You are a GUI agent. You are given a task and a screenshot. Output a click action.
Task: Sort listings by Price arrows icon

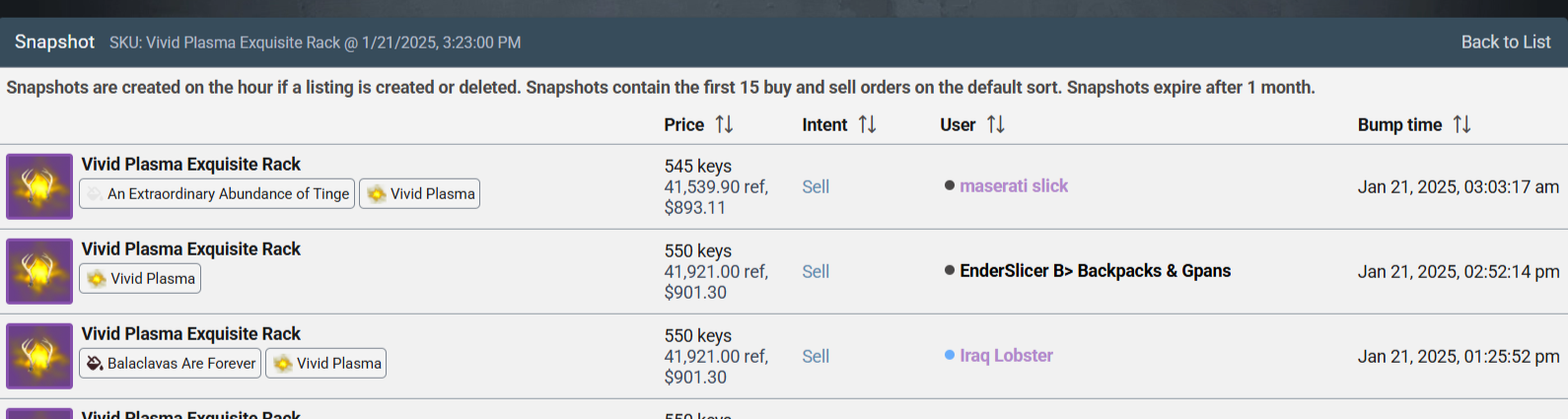724,124
